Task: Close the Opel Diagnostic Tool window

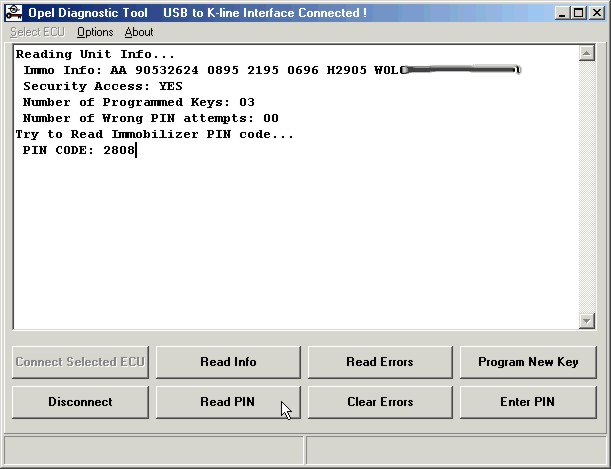Action: point(597,13)
